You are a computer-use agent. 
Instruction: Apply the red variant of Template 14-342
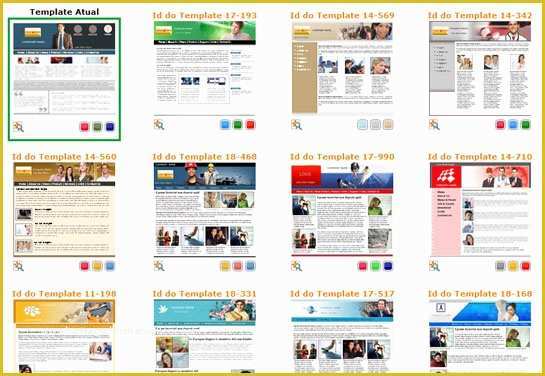500,124
